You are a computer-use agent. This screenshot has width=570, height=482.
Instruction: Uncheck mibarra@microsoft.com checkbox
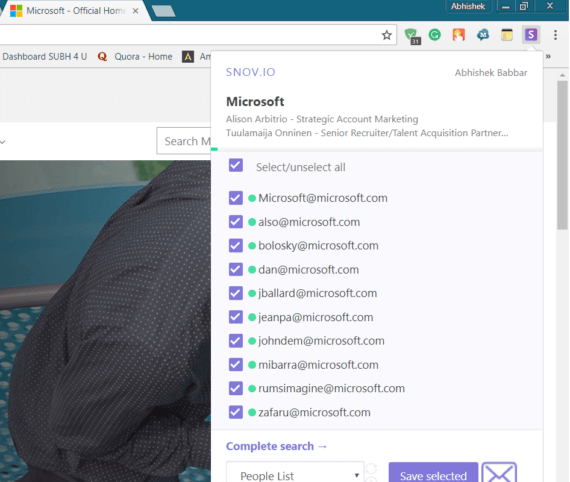click(x=236, y=365)
